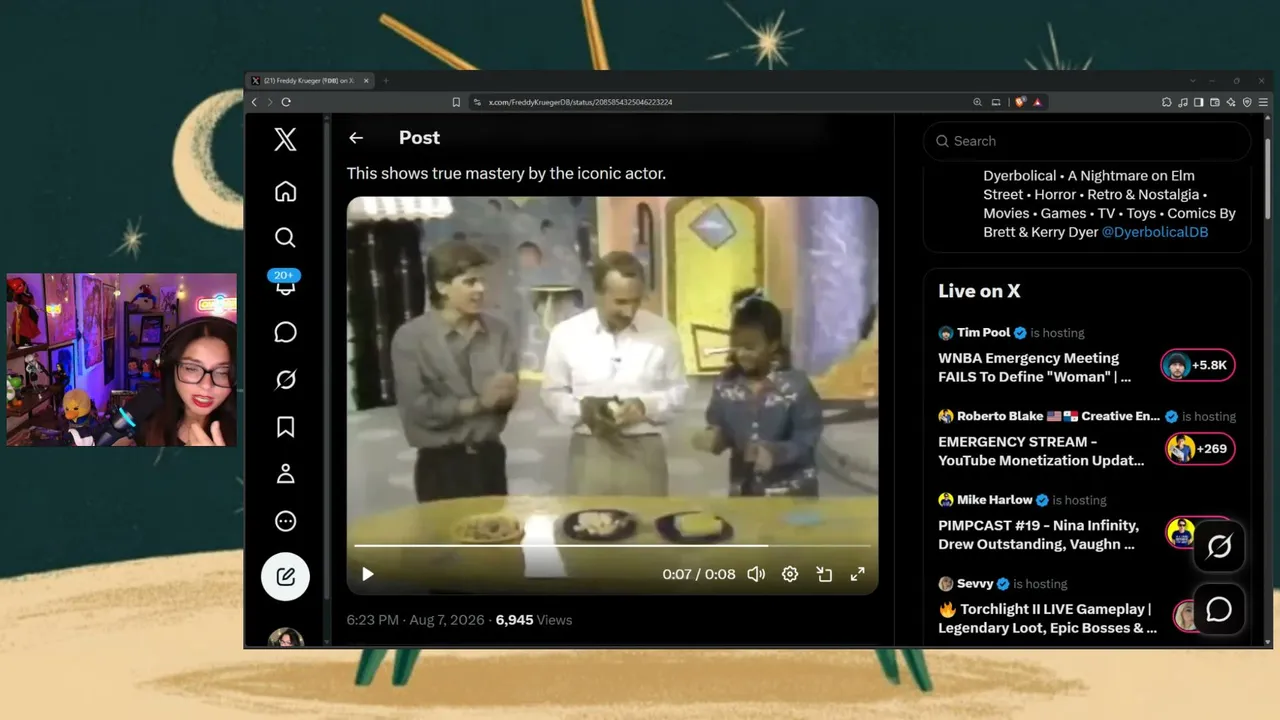Go to Home in the X sidebar

click(x=285, y=191)
